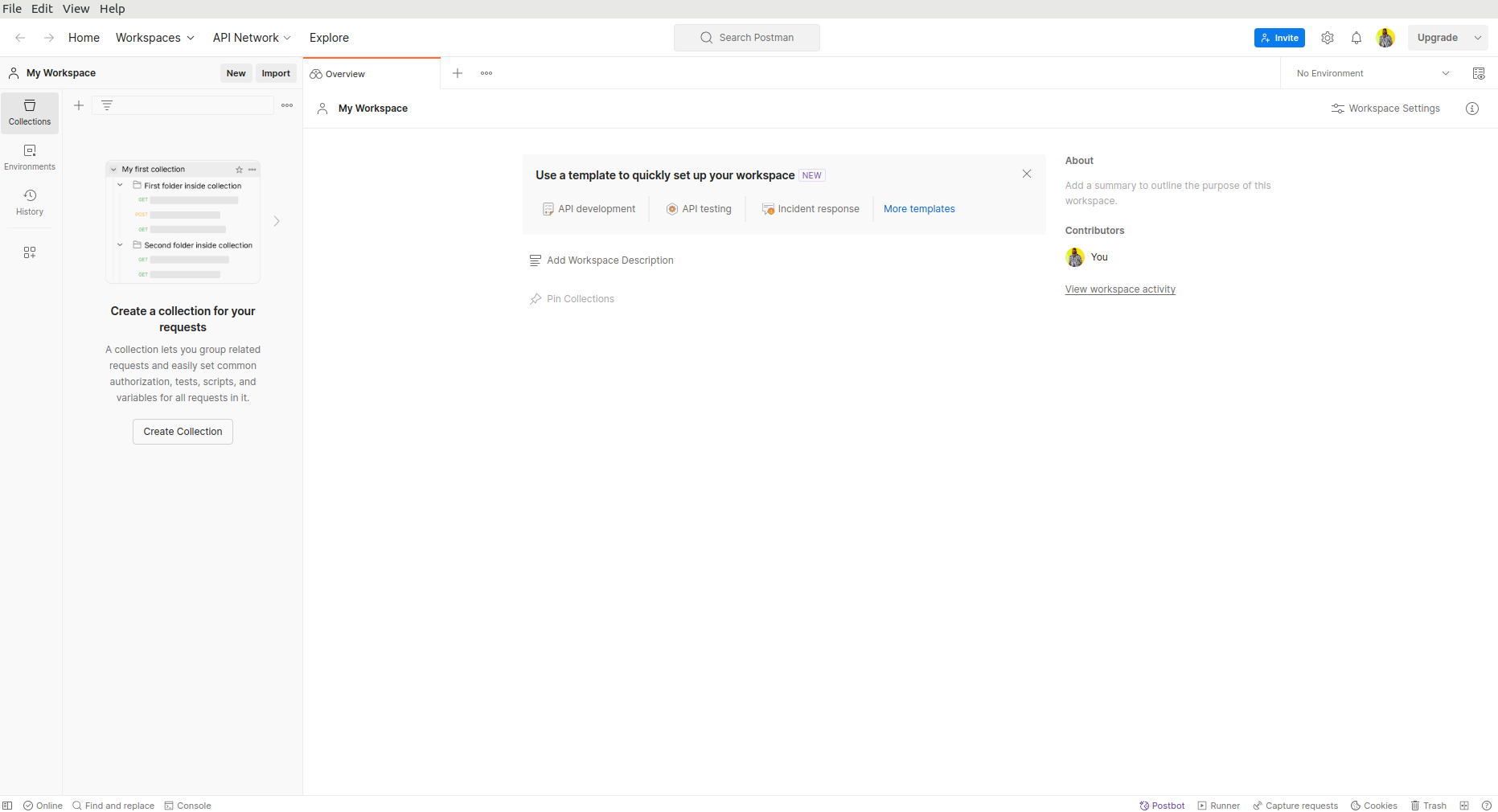Toggle sidebar icon in status bar
Viewport: 1498px width, 812px height.
pos(7,806)
